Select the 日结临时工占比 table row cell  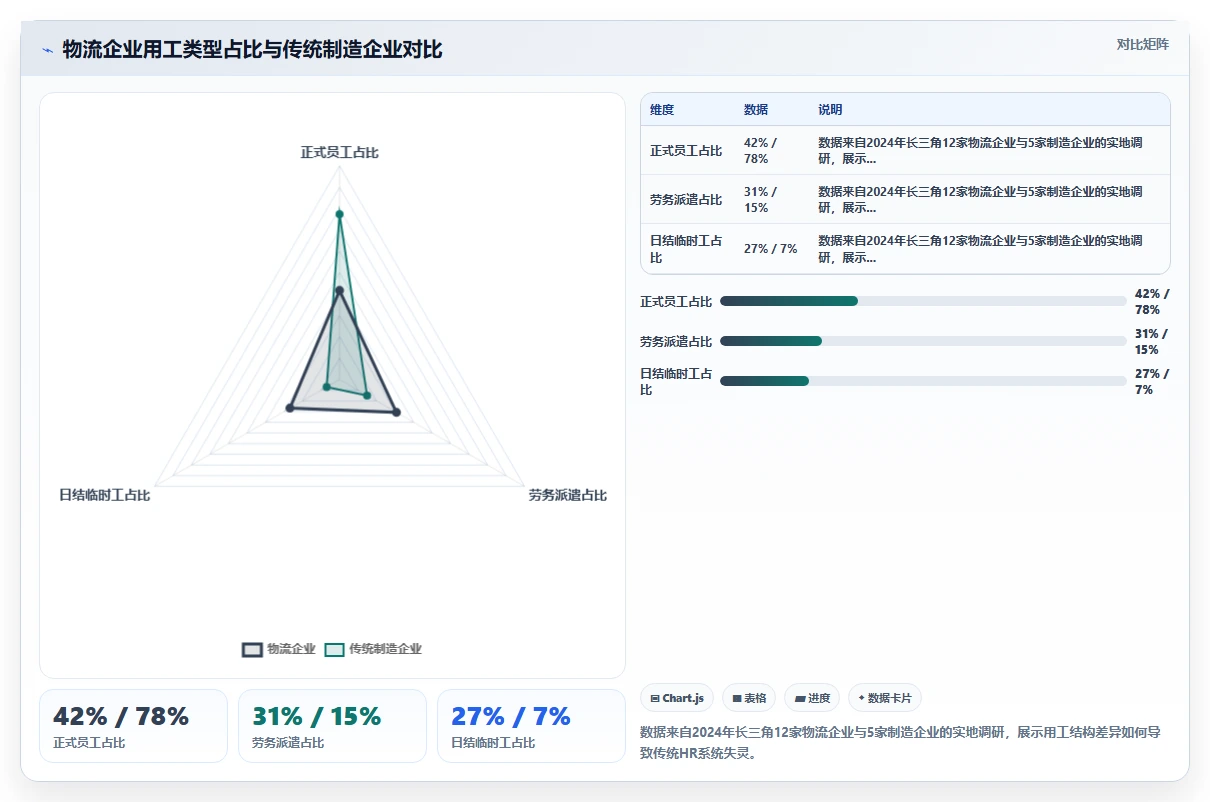686,249
